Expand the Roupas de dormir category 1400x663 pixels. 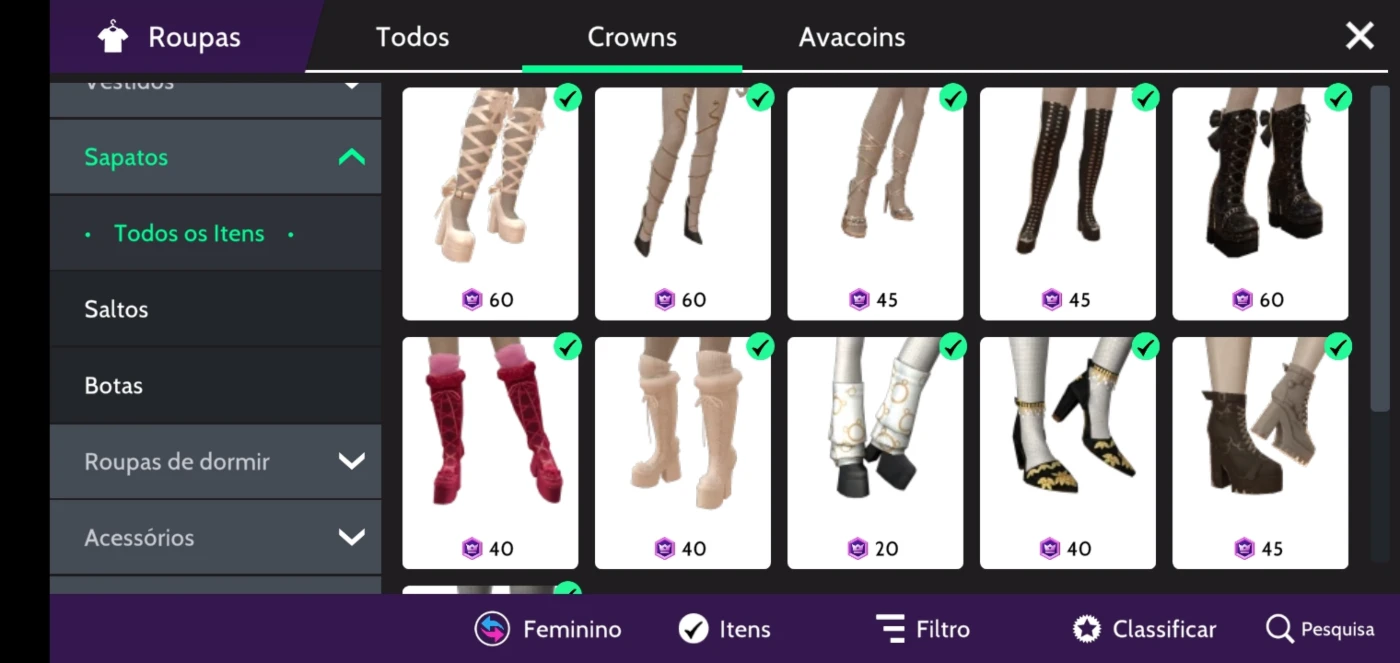(215, 462)
